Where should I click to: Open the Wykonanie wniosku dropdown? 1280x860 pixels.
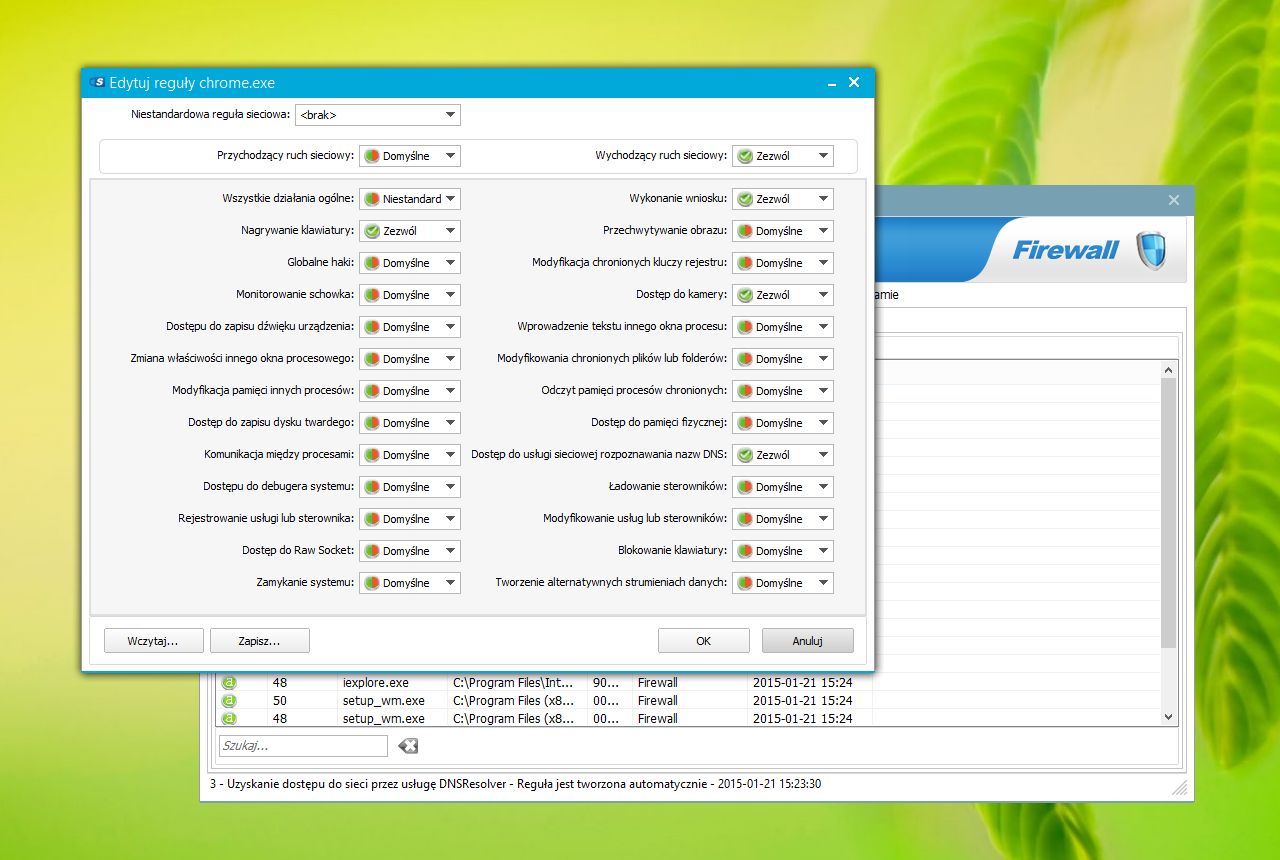tap(783, 199)
